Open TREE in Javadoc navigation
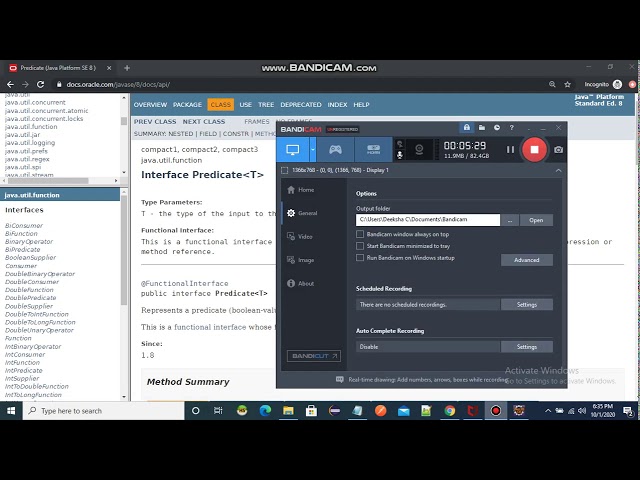 [266, 105]
